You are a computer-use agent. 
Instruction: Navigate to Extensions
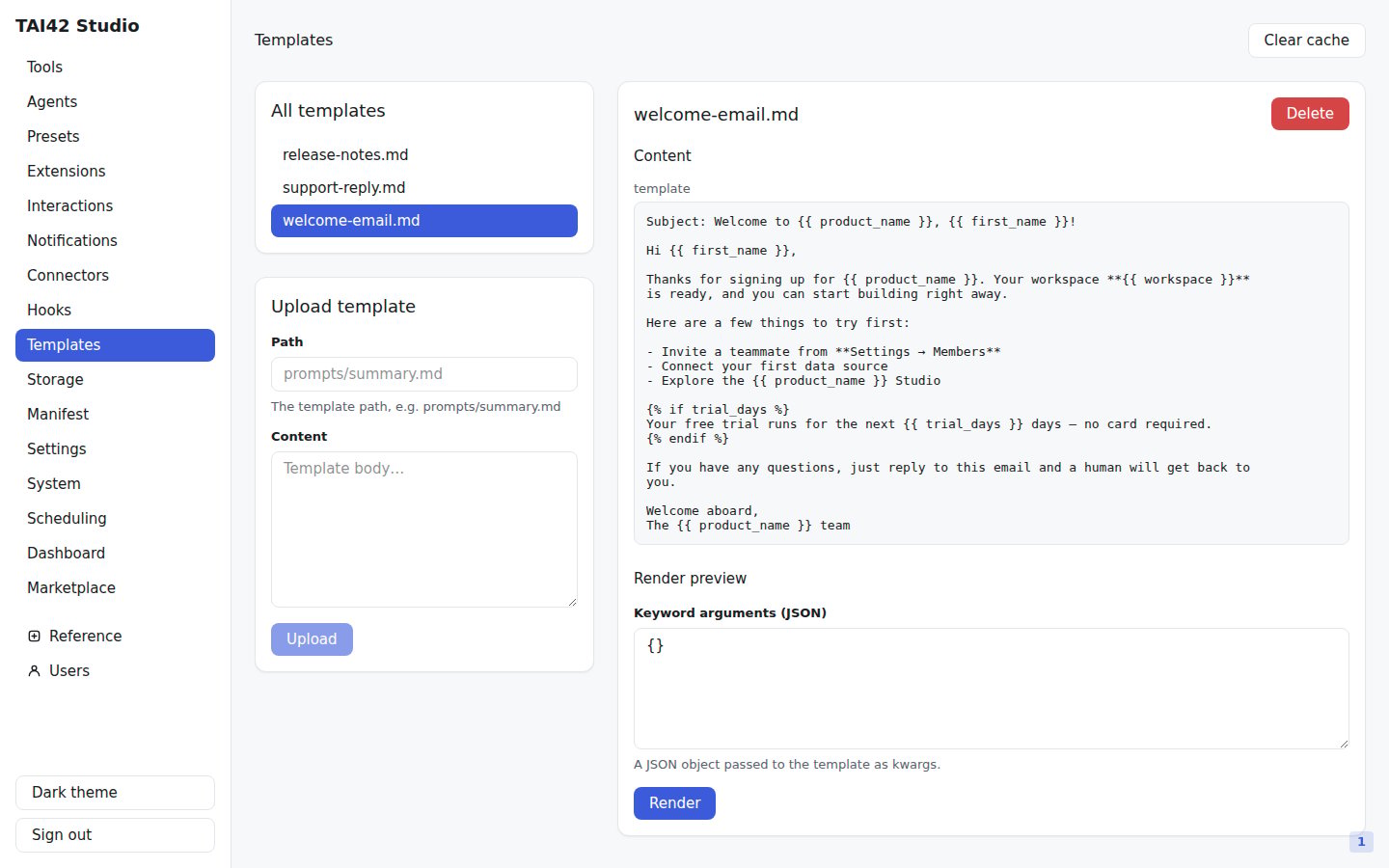[x=115, y=172]
